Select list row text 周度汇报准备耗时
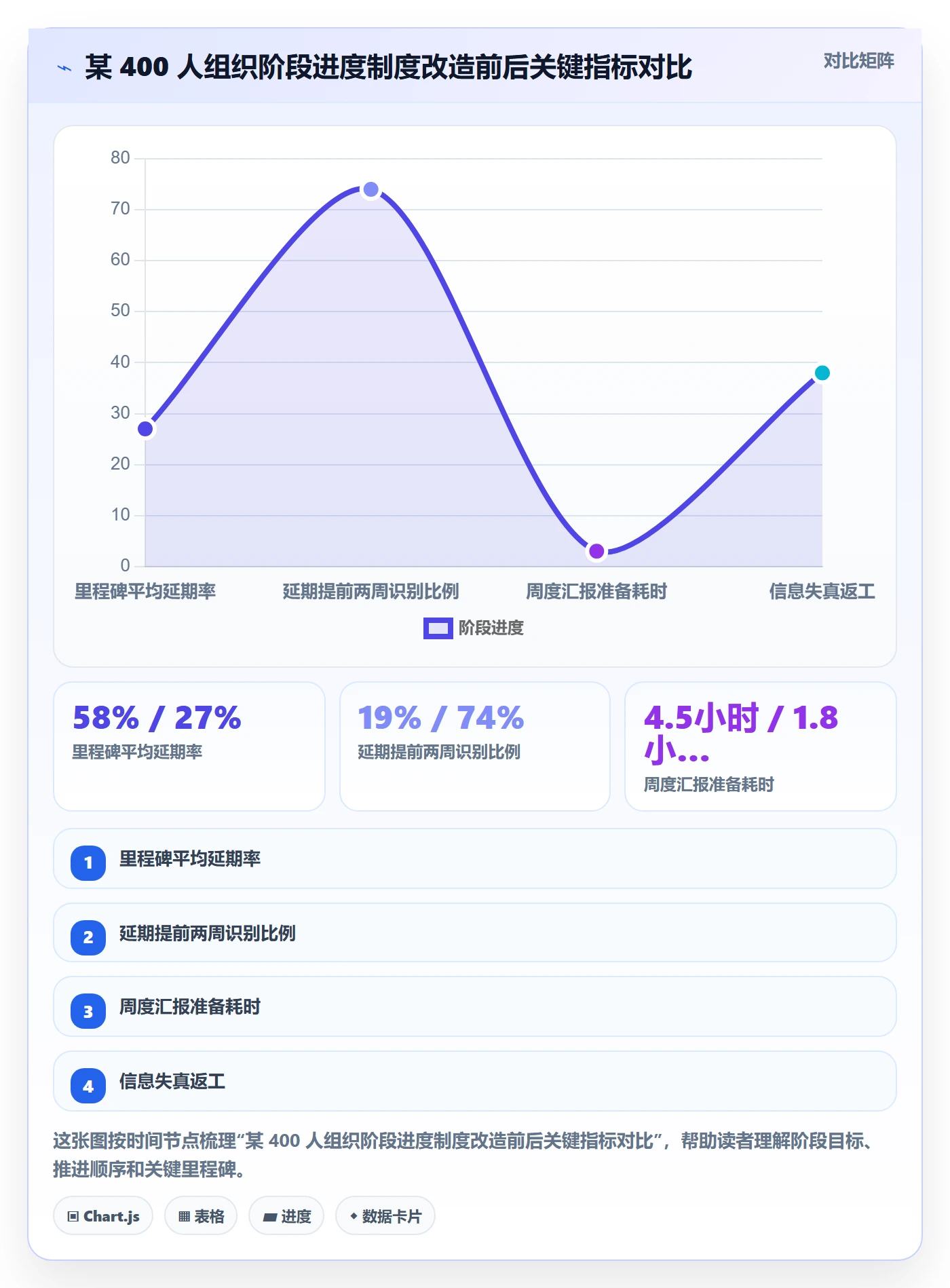The height and width of the screenshot is (1288, 950). tap(190, 1007)
